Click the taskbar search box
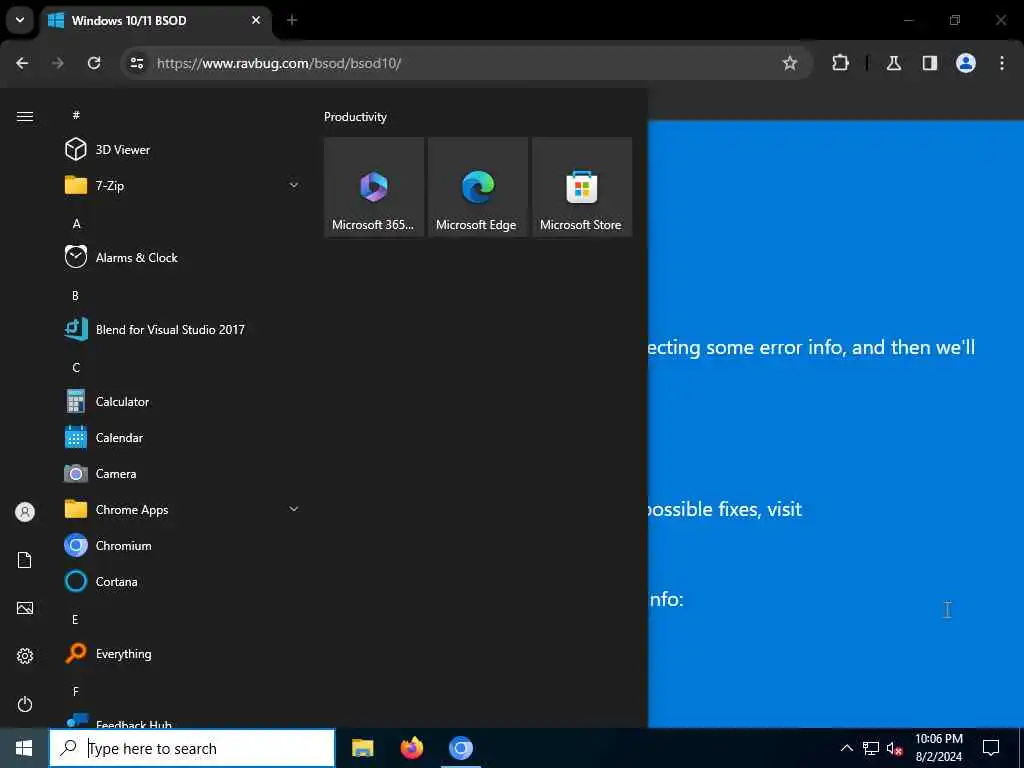 (192, 748)
